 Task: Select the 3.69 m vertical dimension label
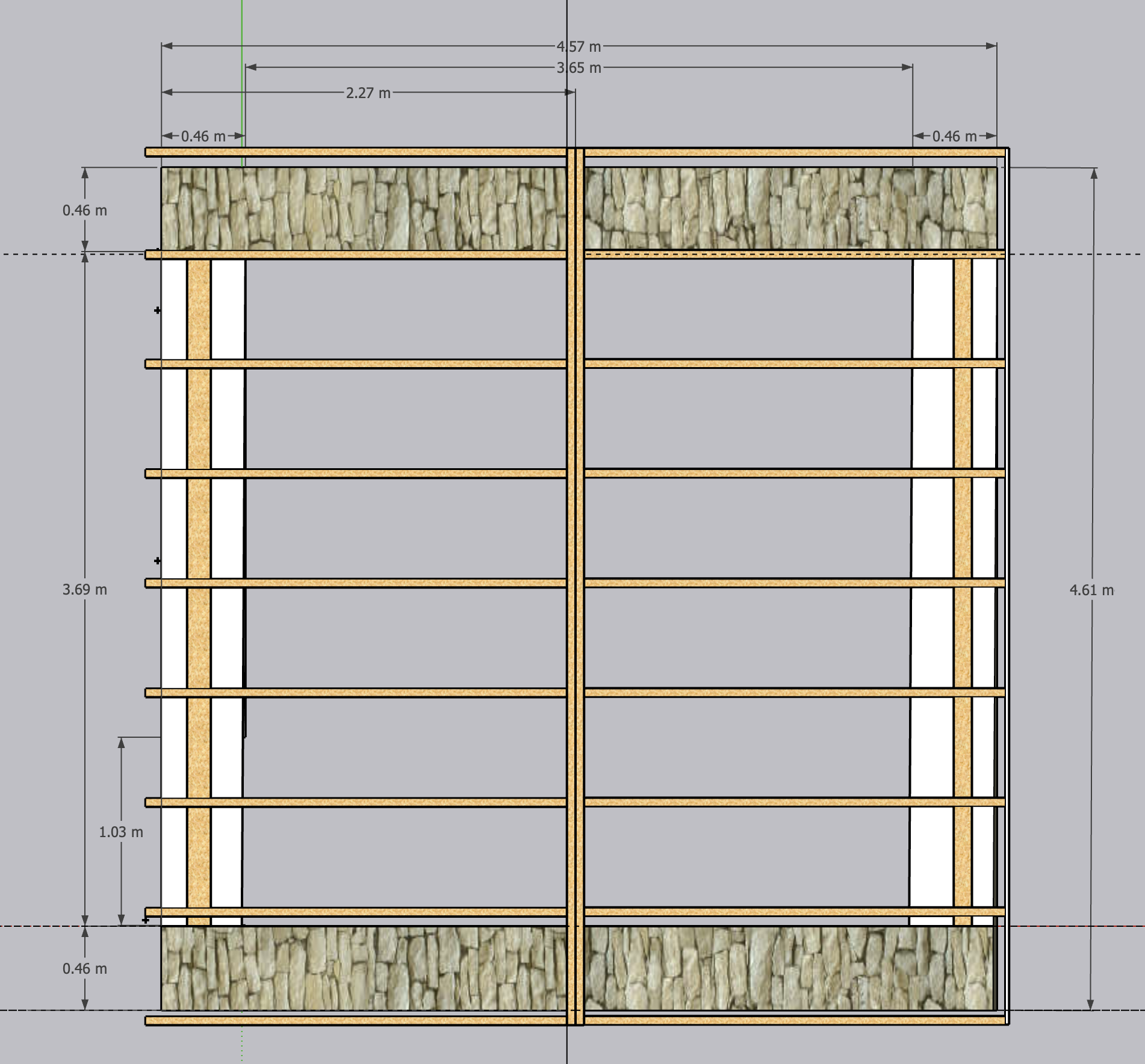coord(85,590)
